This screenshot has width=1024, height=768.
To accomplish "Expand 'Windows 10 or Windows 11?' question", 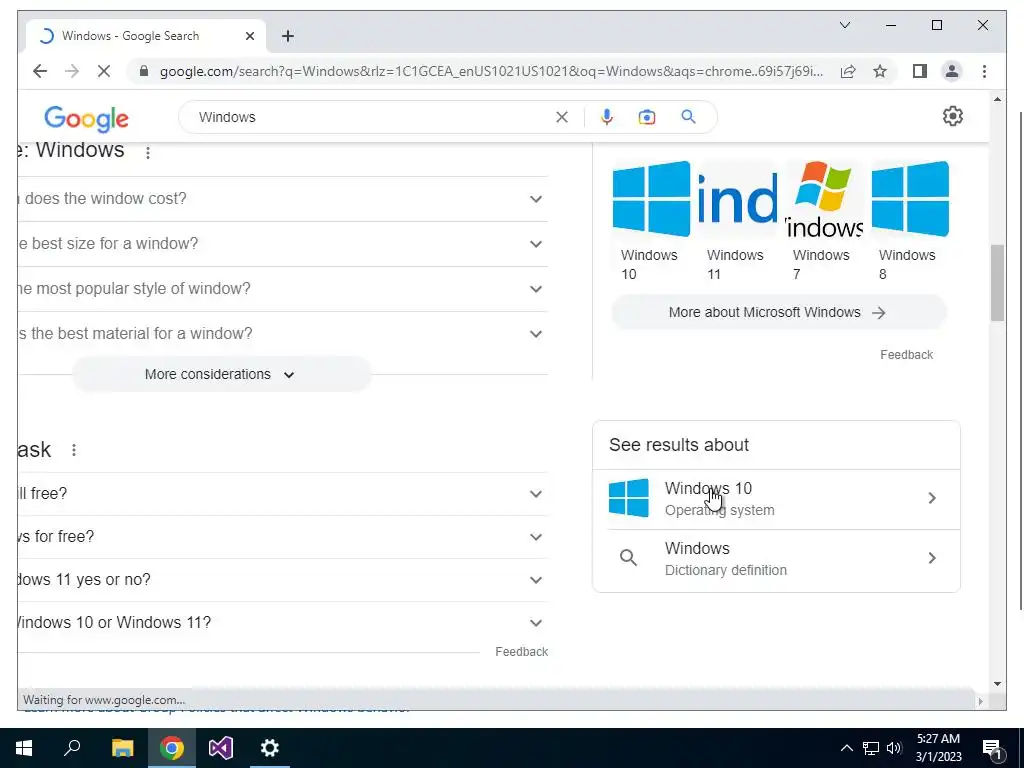I will pyautogui.click(x=283, y=622).
